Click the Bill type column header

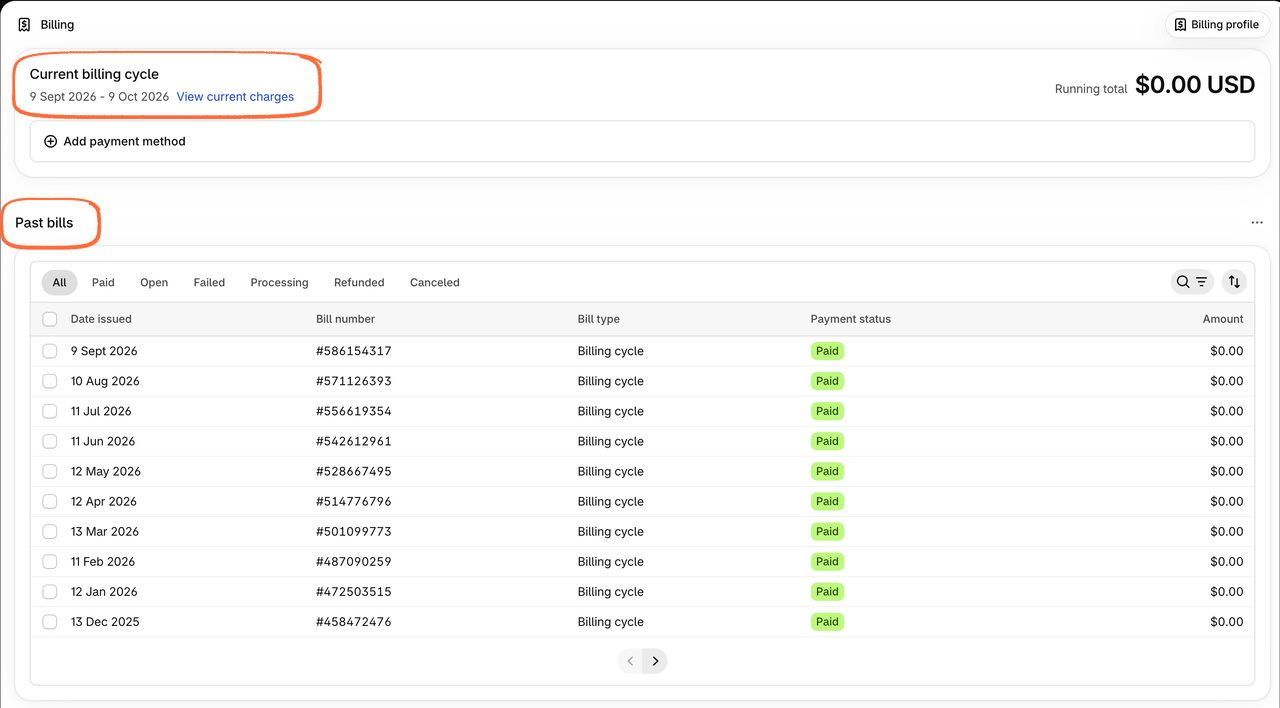point(599,319)
